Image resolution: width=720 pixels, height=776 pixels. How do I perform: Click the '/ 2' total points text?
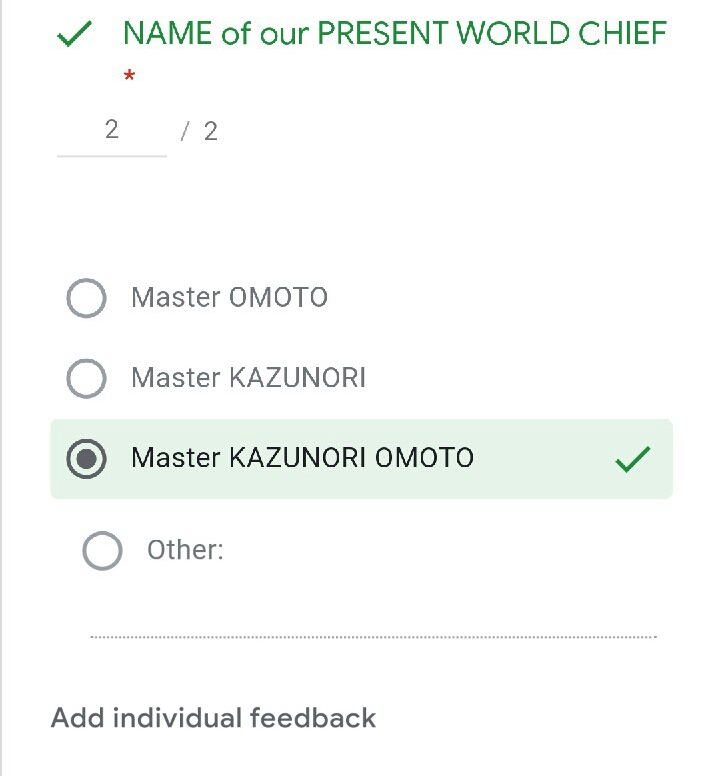click(x=200, y=131)
